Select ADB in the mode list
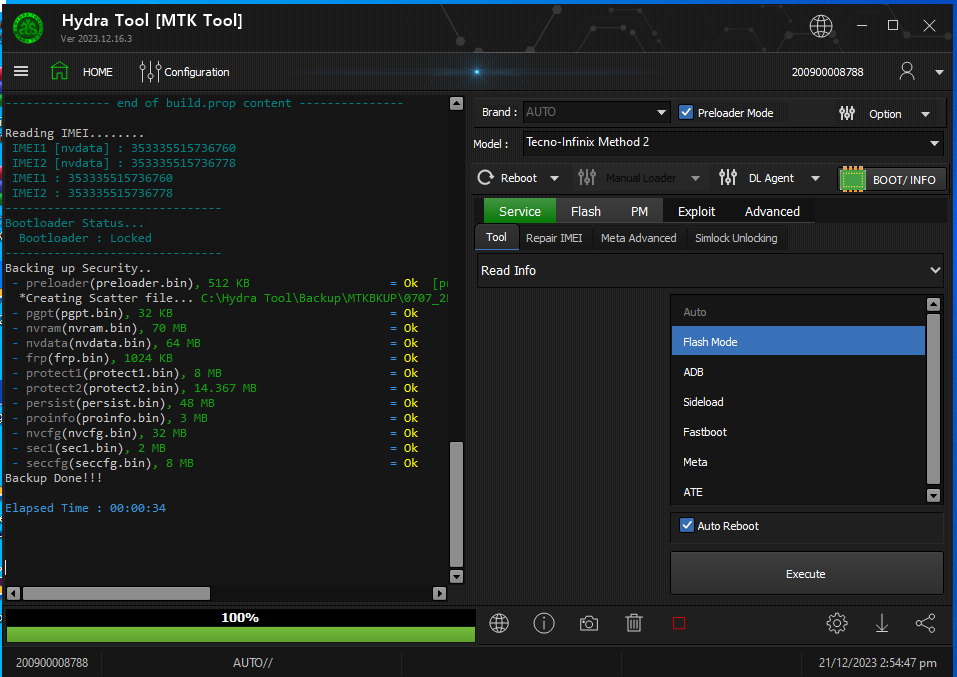 798,372
